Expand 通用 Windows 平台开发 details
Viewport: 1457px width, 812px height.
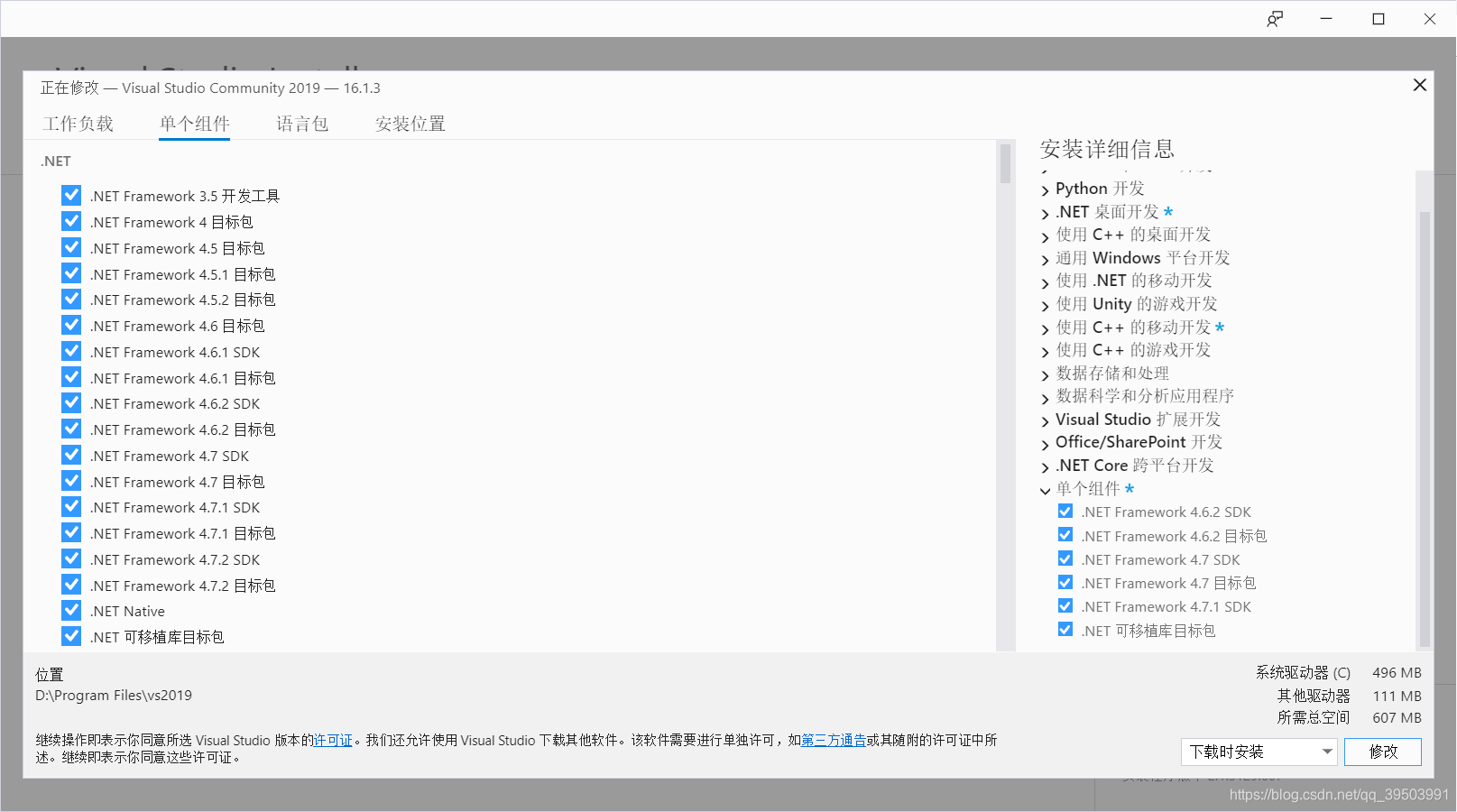[x=1046, y=260]
